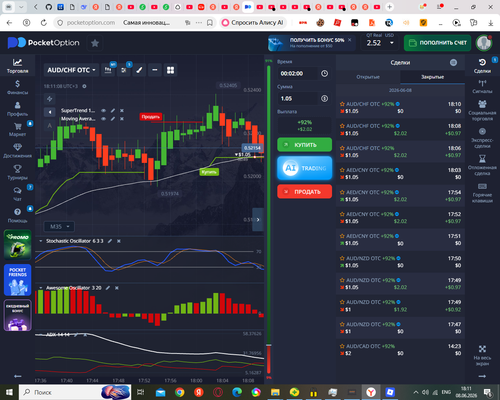This screenshot has height=400, width=500.
Task: Collapse indicator list with left arrow
Action: coord(50,112)
